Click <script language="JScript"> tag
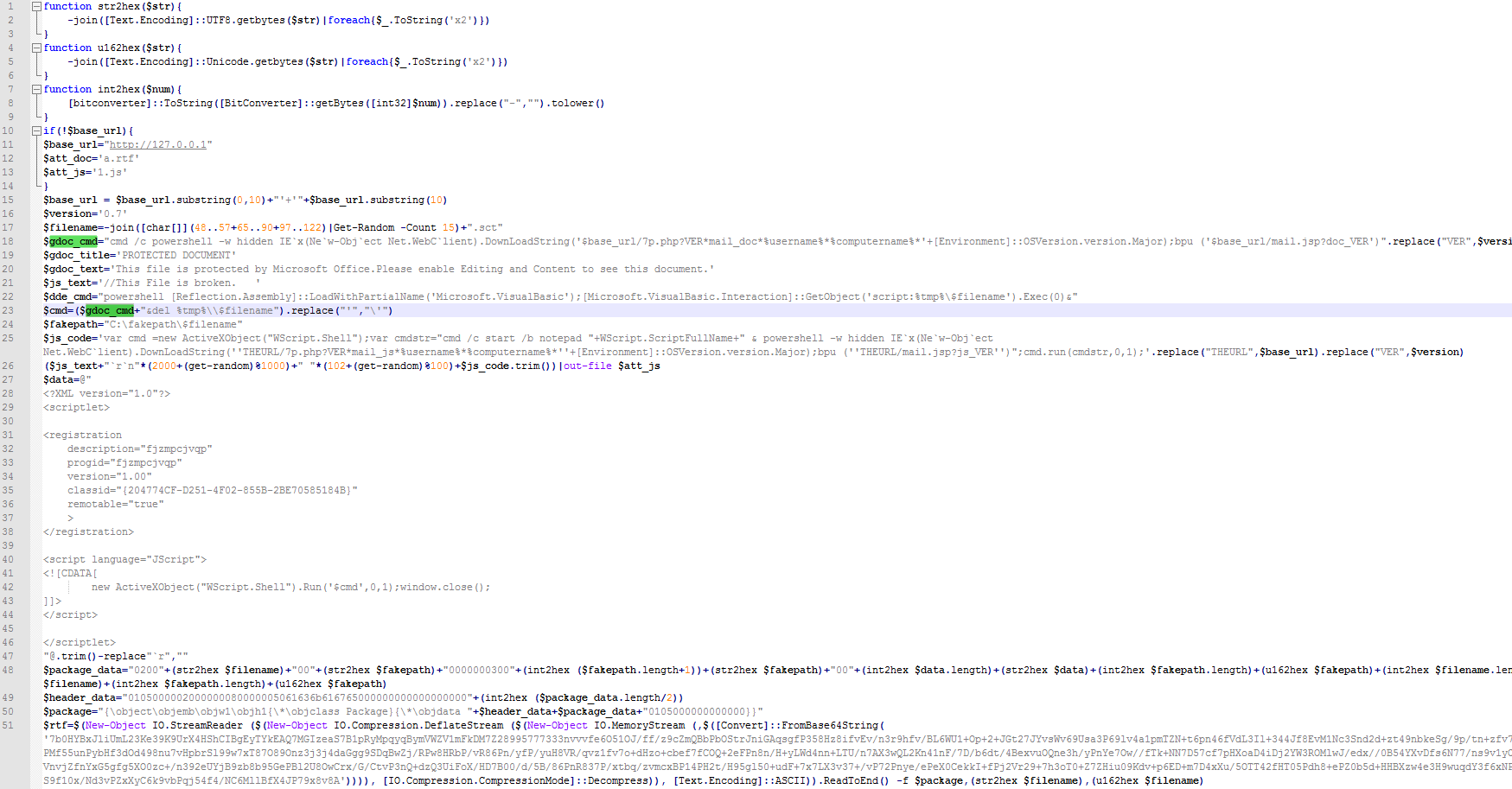This screenshot has width=1512, height=789. (x=124, y=559)
